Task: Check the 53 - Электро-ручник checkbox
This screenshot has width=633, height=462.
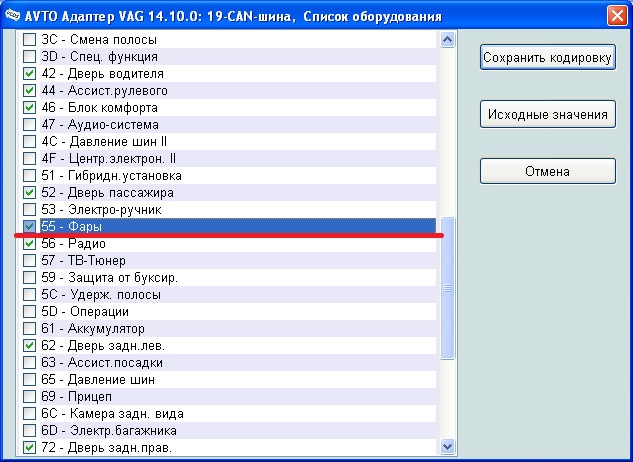Action: (x=29, y=210)
